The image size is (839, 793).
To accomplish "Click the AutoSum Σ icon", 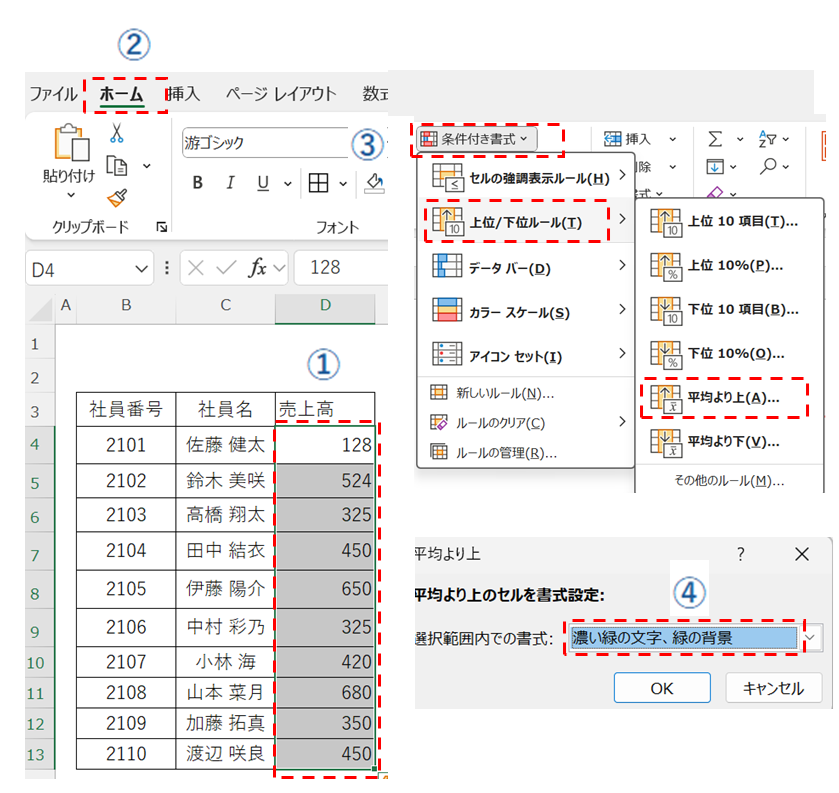I will click(715, 138).
